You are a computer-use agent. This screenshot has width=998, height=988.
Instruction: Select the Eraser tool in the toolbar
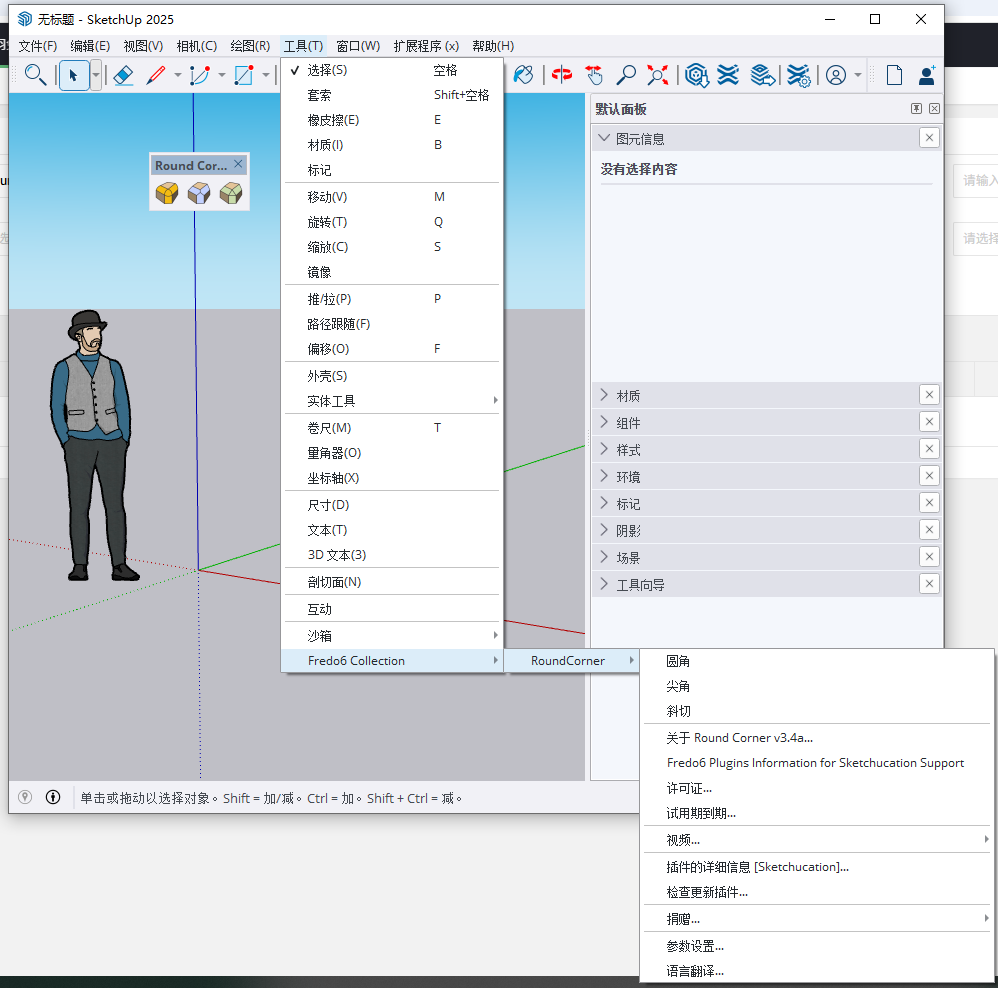pyautogui.click(x=122, y=75)
